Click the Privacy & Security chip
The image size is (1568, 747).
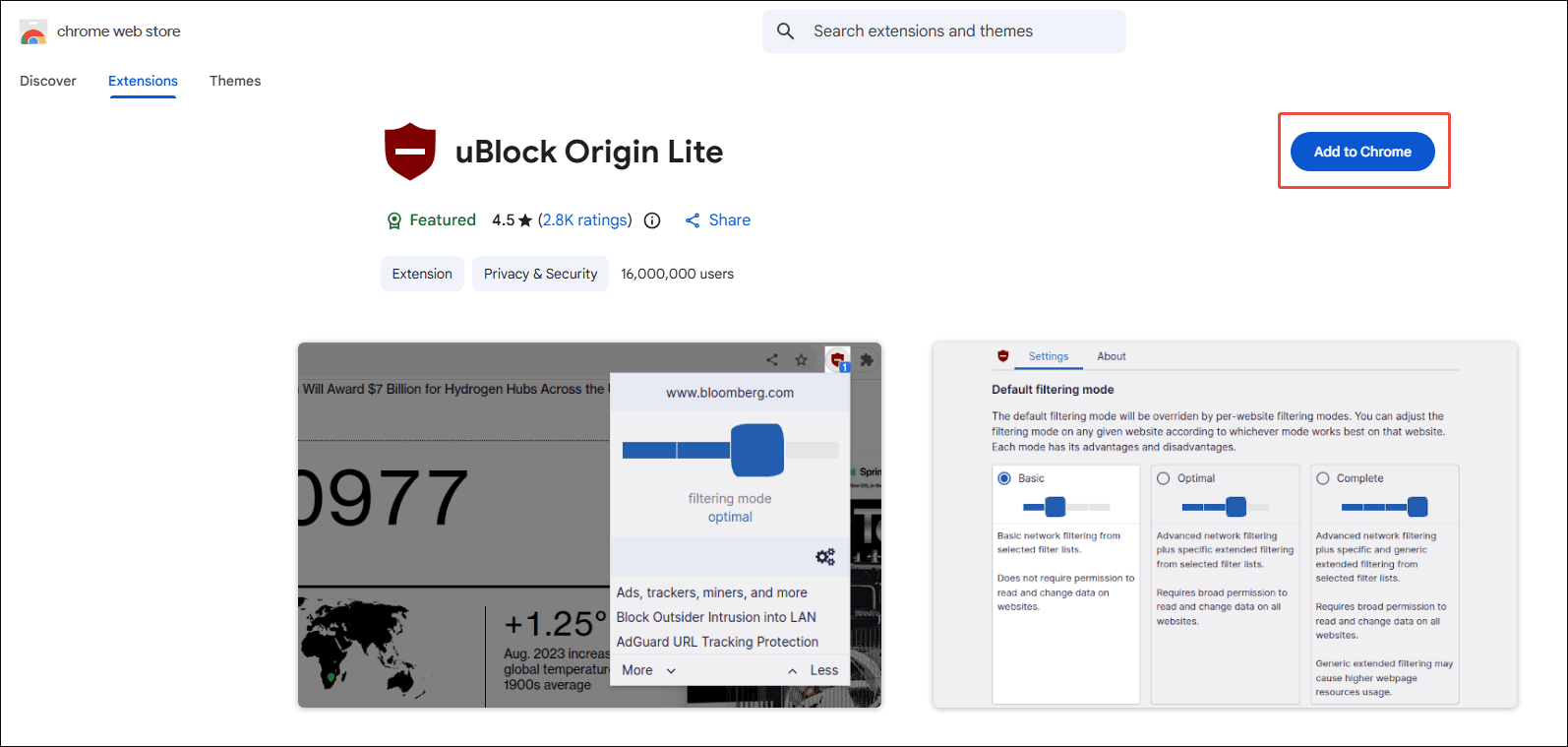[540, 274]
